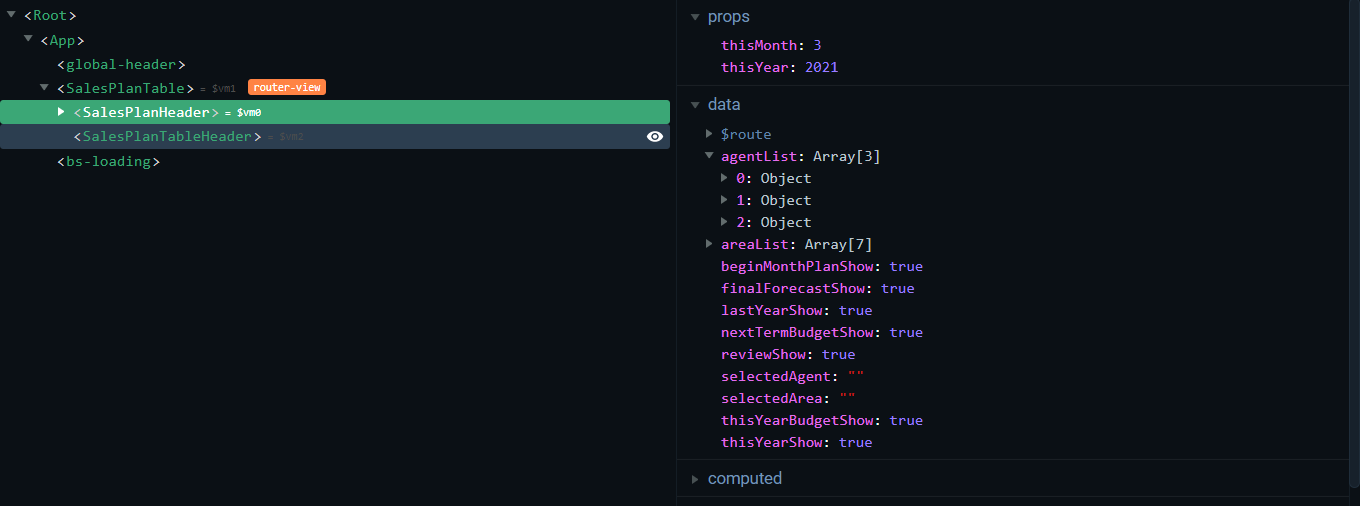
Task: Expand agentList item 2 Object
Action: click(725, 222)
